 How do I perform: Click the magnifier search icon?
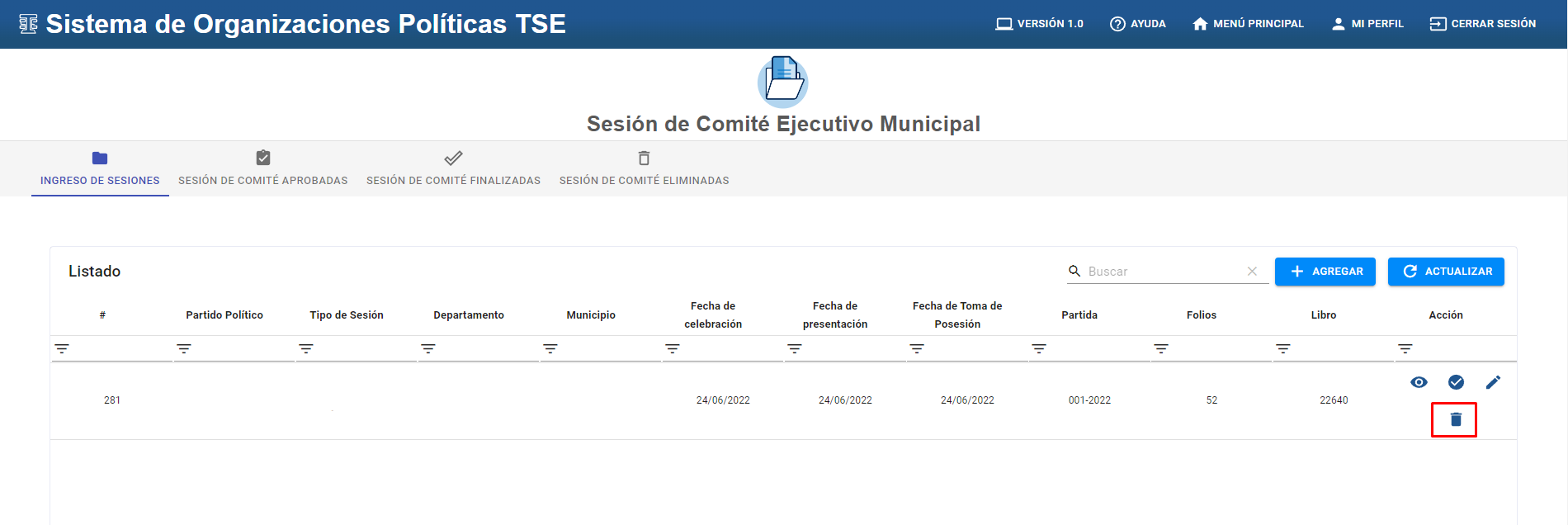click(1074, 271)
